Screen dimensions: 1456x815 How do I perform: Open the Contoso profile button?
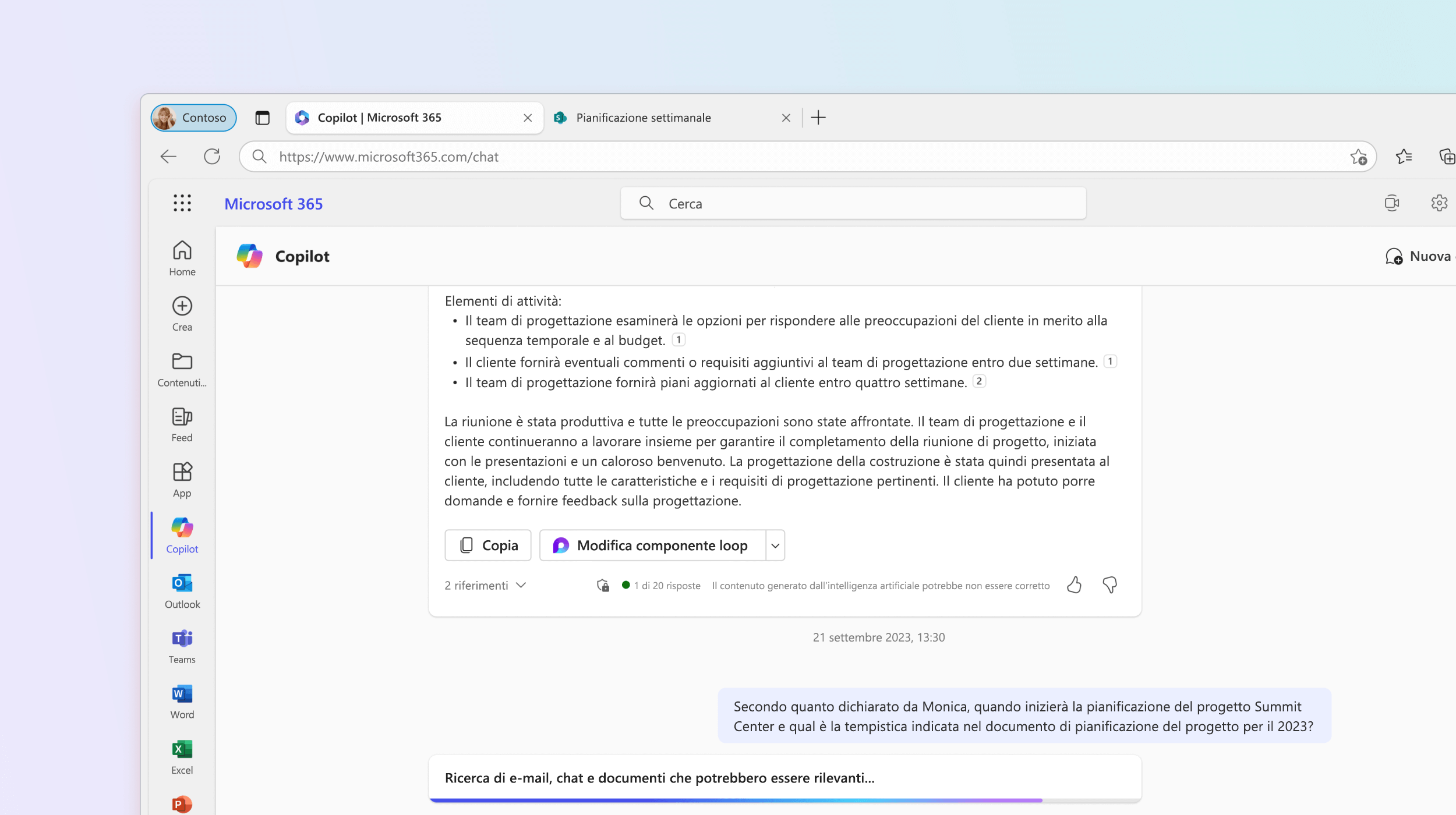click(x=193, y=118)
